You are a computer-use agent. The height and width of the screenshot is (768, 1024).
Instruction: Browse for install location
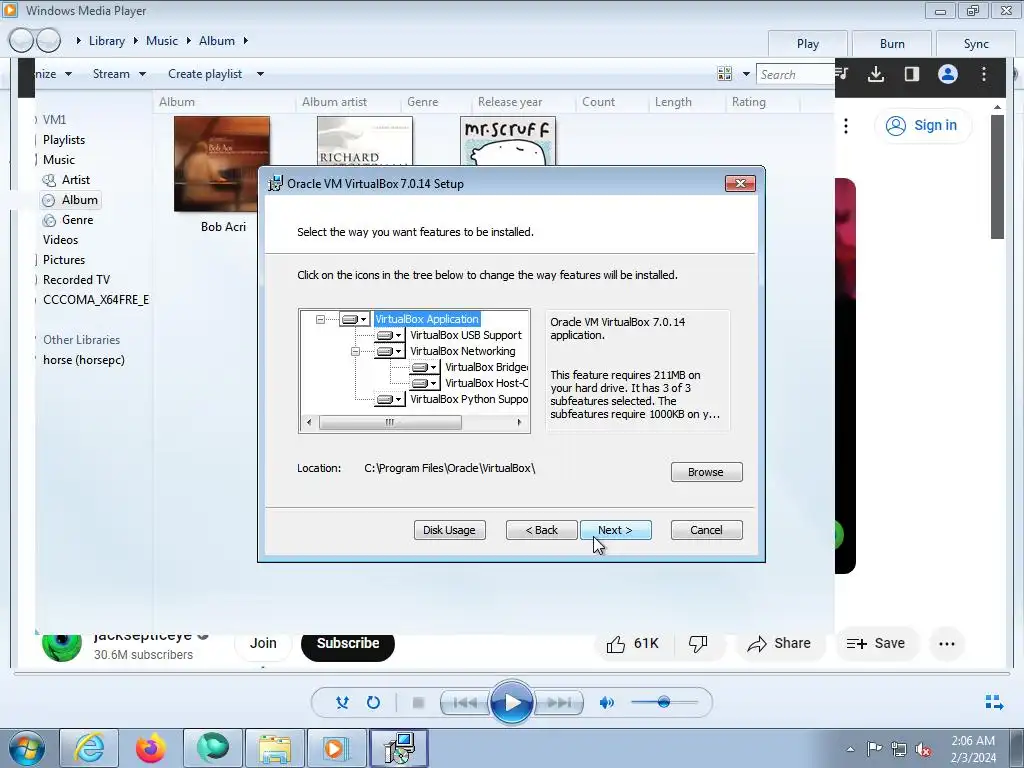(x=706, y=472)
